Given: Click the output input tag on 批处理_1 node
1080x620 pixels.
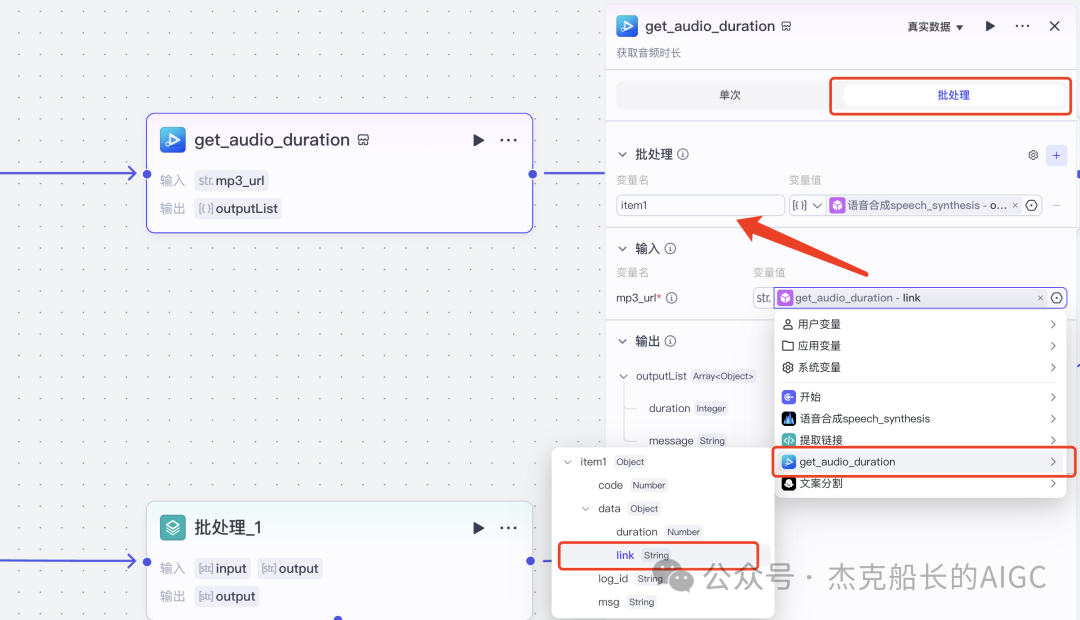Looking at the screenshot, I should (x=290, y=568).
